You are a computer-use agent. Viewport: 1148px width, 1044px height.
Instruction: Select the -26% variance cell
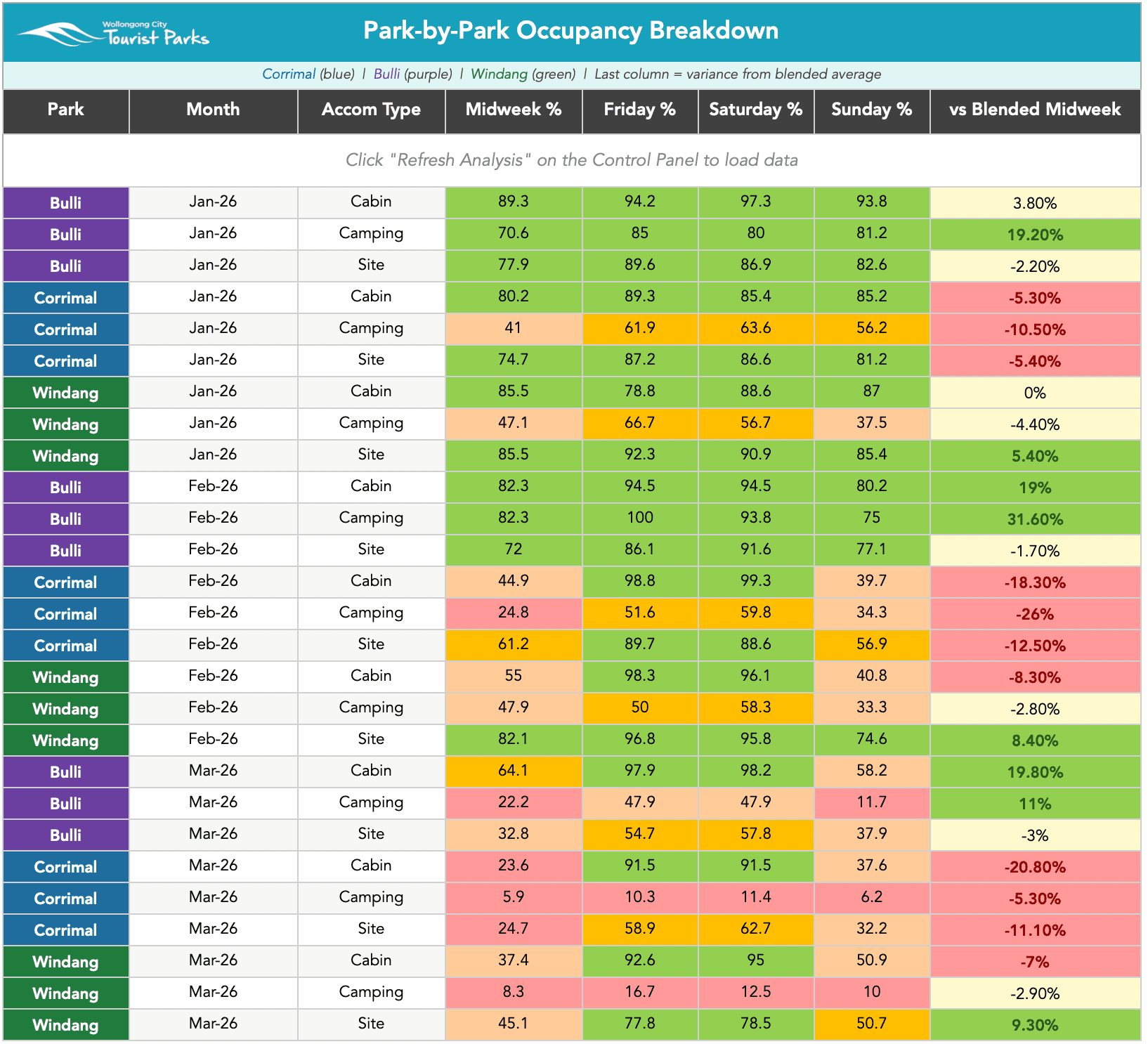pyautogui.click(x=1036, y=614)
